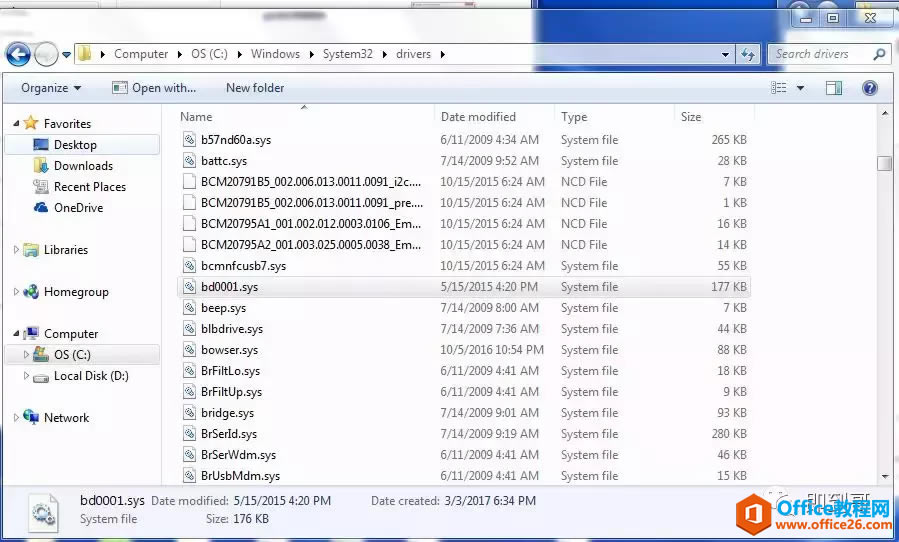This screenshot has height=542, width=899.
Task: Open dropdown after drivers in breadcrumb
Action: click(x=443, y=54)
